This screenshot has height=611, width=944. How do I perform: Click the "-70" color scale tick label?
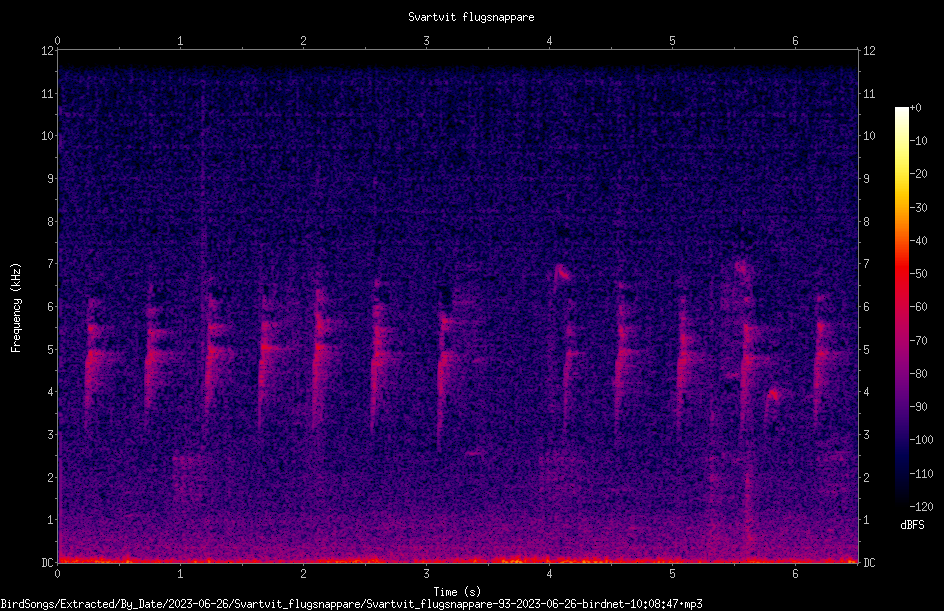(x=918, y=341)
